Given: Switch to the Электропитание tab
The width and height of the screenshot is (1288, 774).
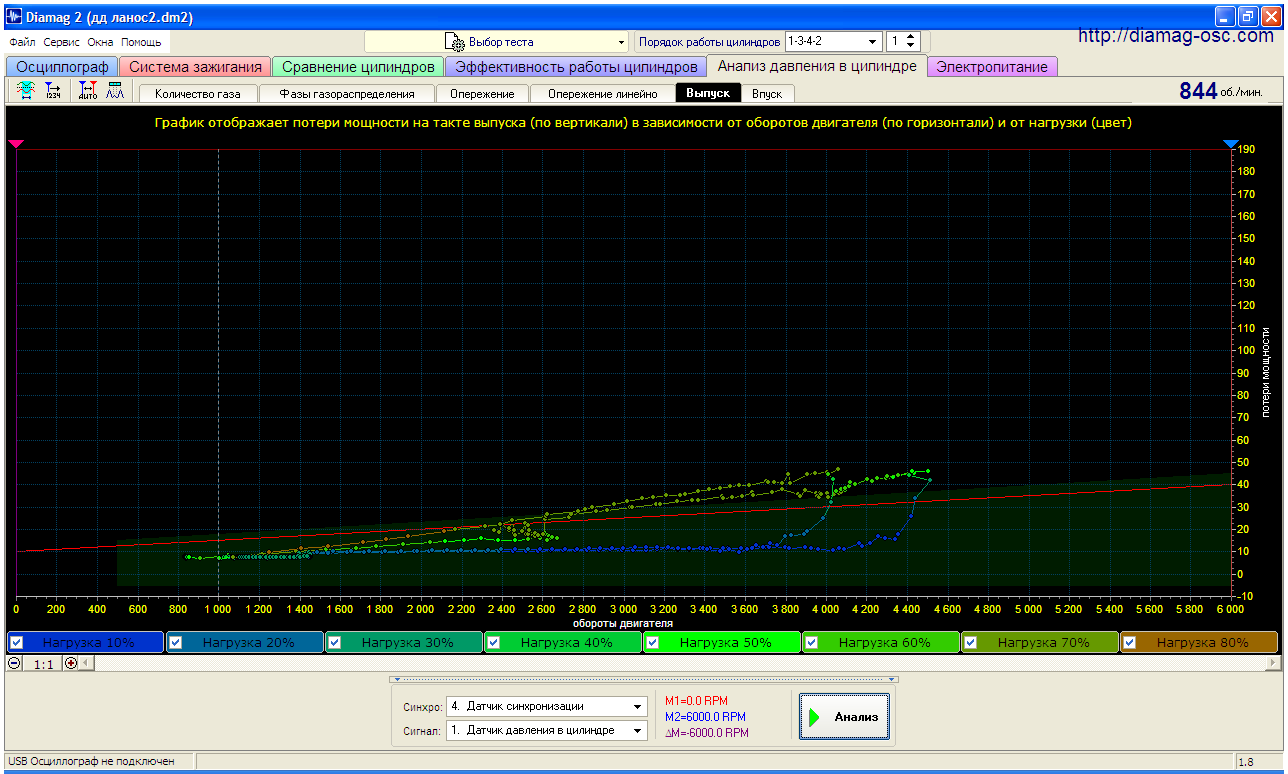Looking at the screenshot, I should [992, 67].
